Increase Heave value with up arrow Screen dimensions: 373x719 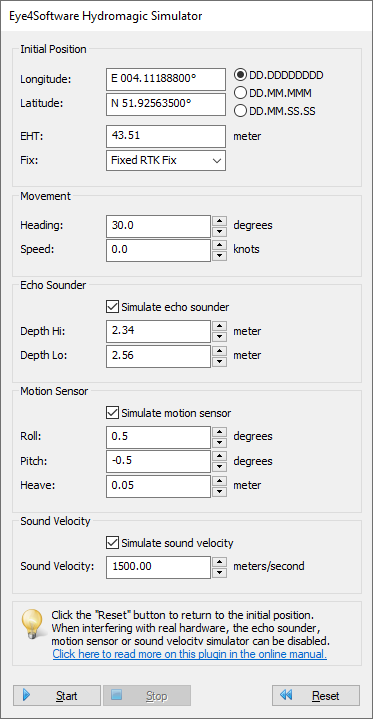220,480
